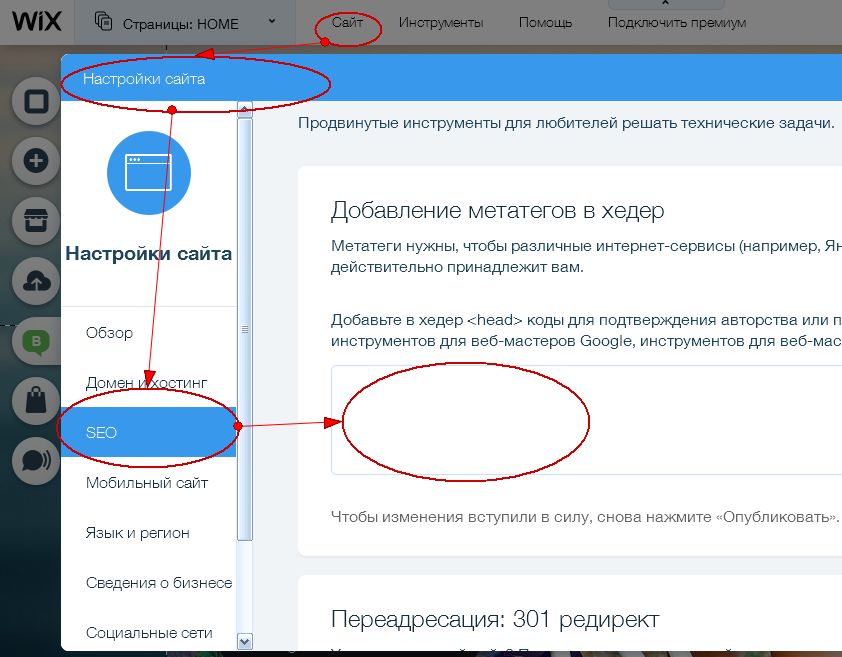Click the blue site settings window icon

click(149, 172)
